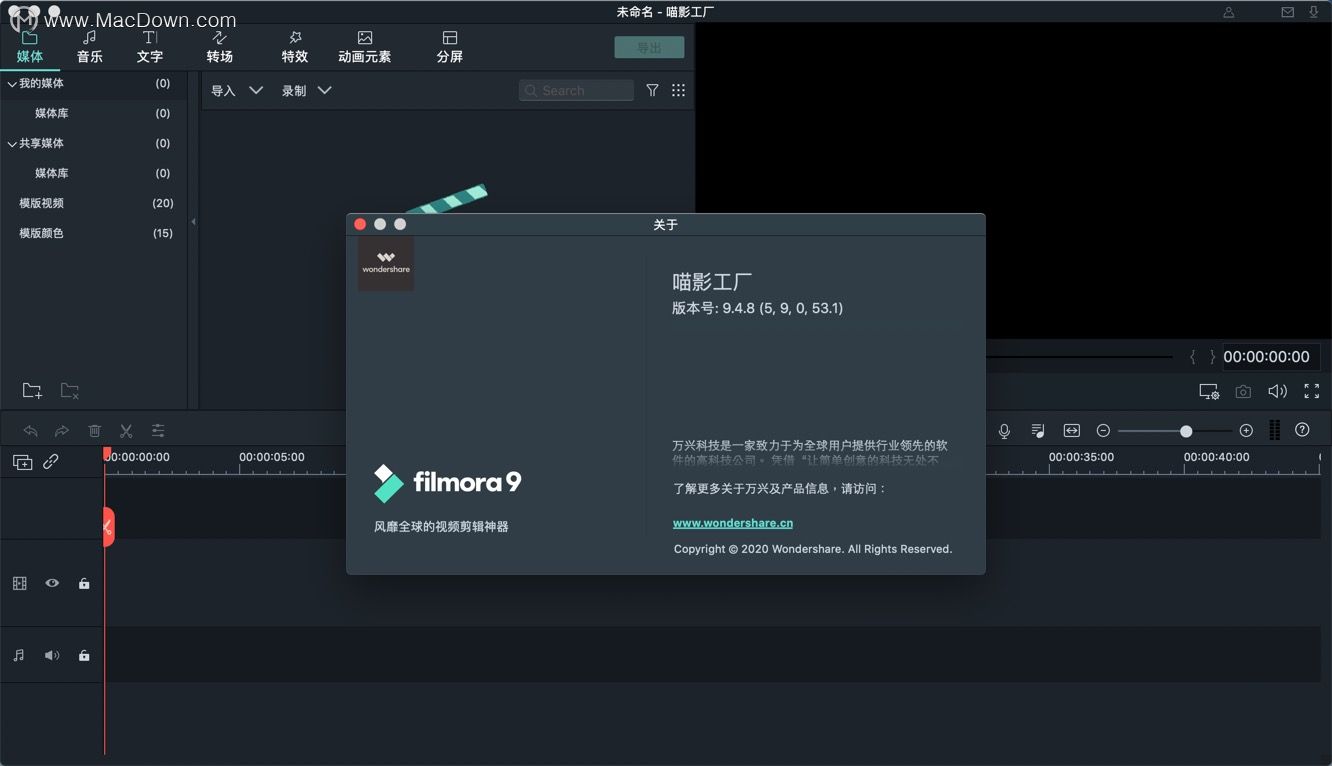Click the audio track music note icon

pyautogui.click(x=19, y=655)
